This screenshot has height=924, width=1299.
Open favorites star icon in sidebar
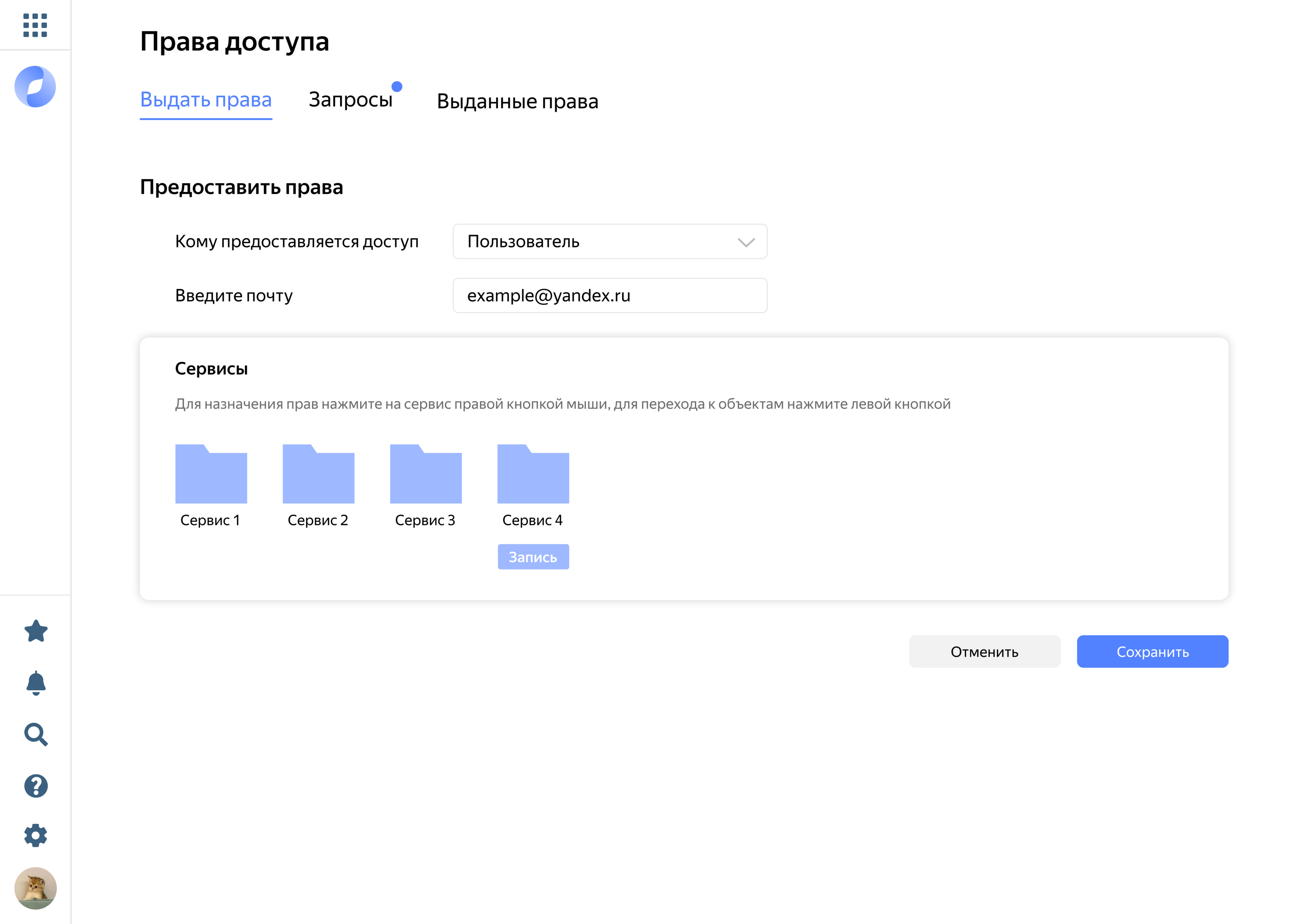(x=36, y=631)
